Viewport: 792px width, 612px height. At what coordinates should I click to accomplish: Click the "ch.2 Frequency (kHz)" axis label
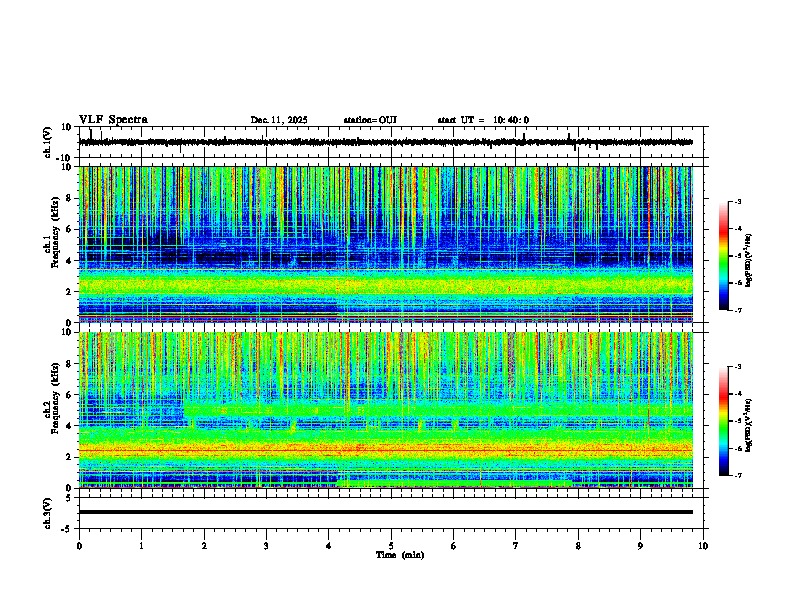(51, 399)
